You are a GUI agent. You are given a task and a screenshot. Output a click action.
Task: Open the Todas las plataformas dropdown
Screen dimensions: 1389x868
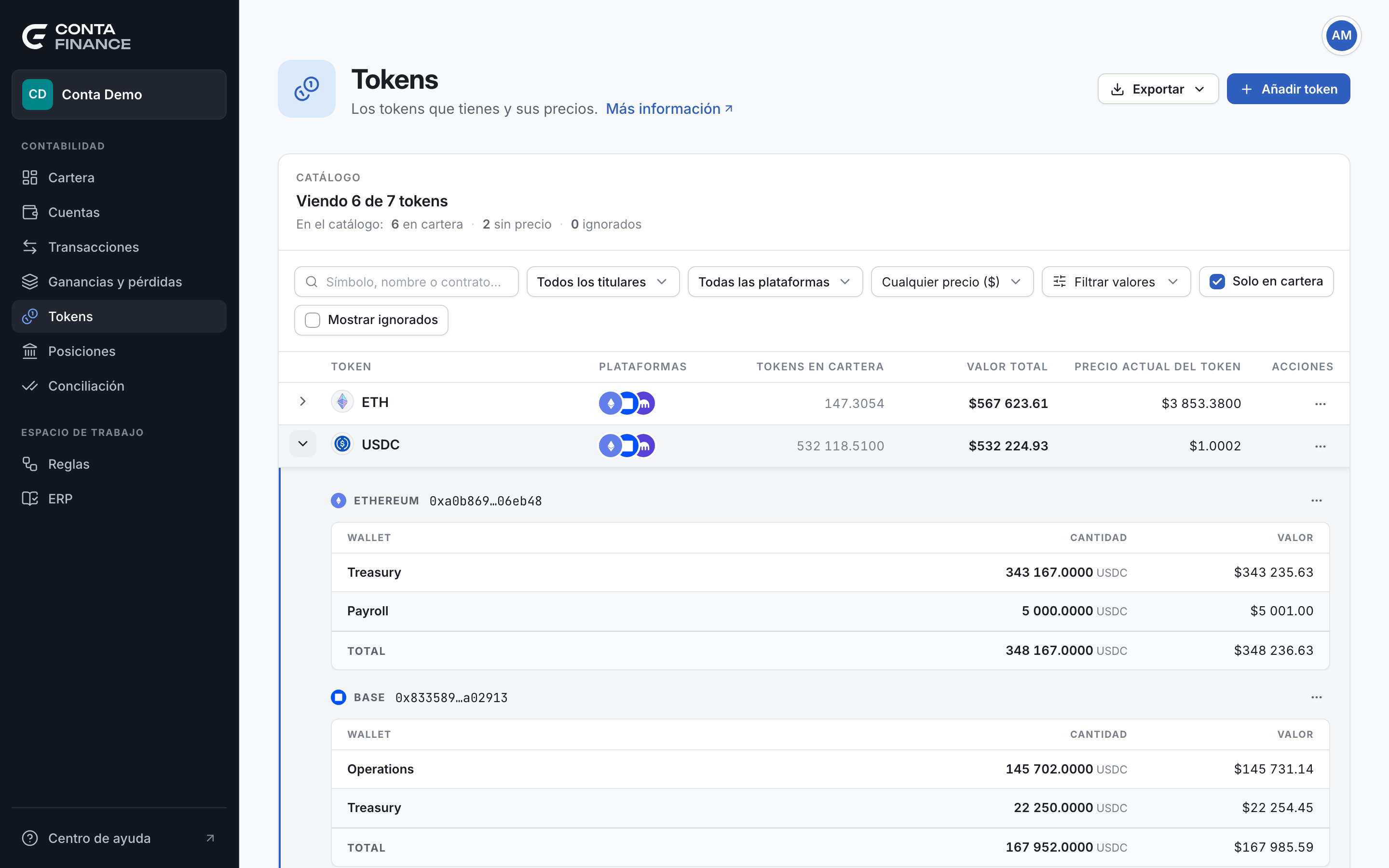775,282
